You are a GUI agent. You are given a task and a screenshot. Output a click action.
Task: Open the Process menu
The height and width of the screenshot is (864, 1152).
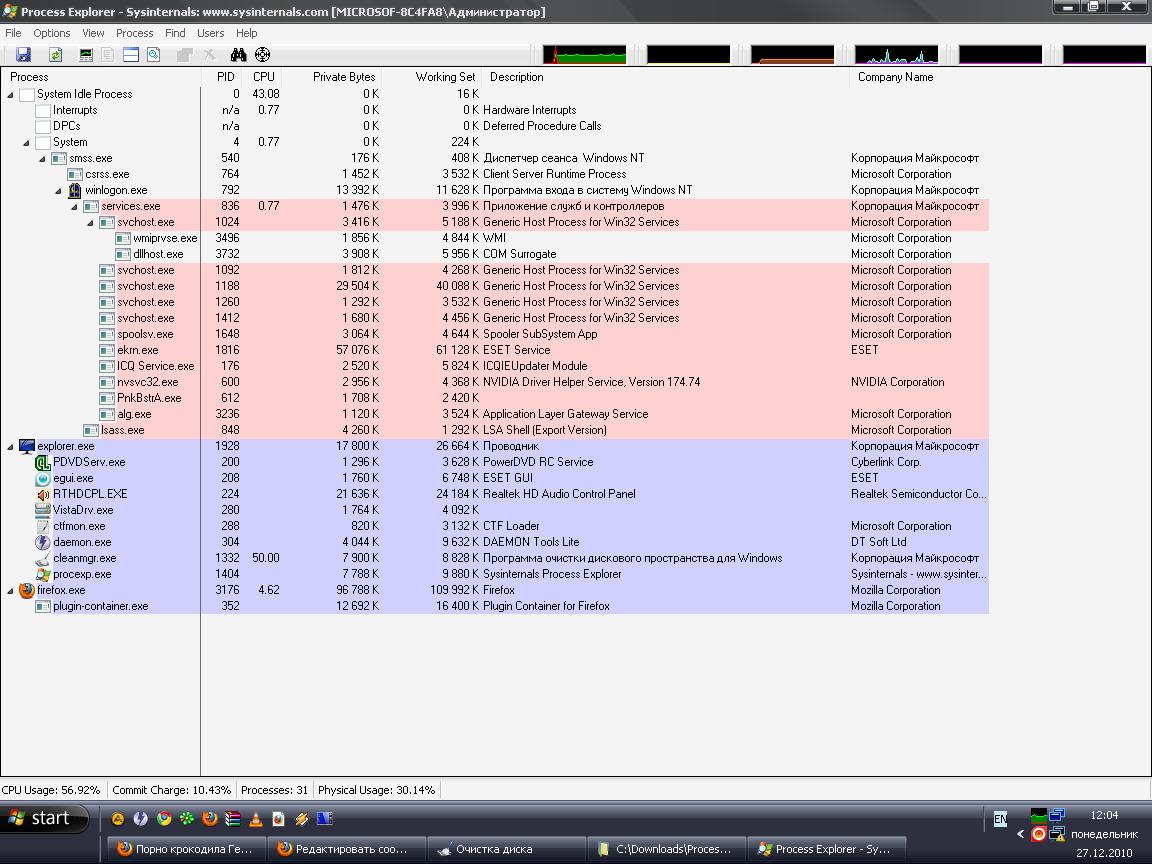tap(134, 33)
